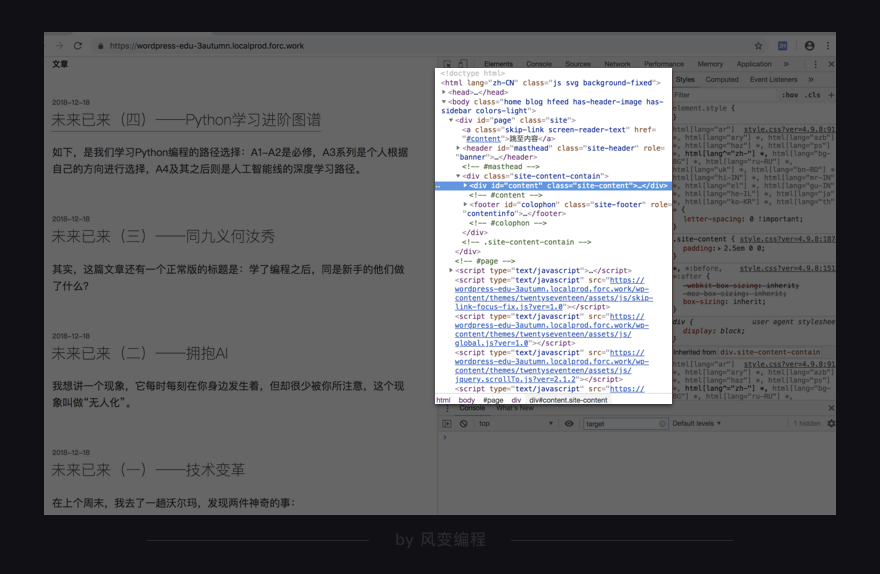Switch to the Sources tab

[x=578, y=64]
